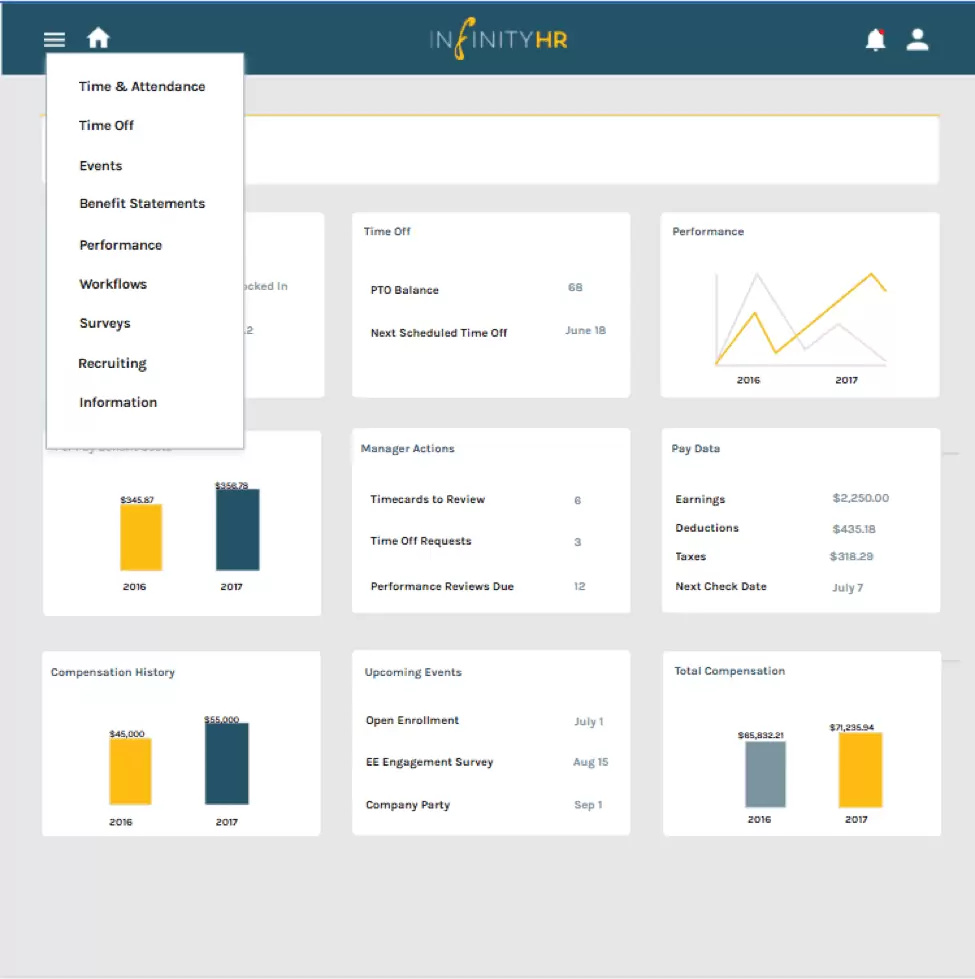975x979 pixels.
Task: Select the Performance menu entry
Action: pyautogui.click(x=120, y=245)
